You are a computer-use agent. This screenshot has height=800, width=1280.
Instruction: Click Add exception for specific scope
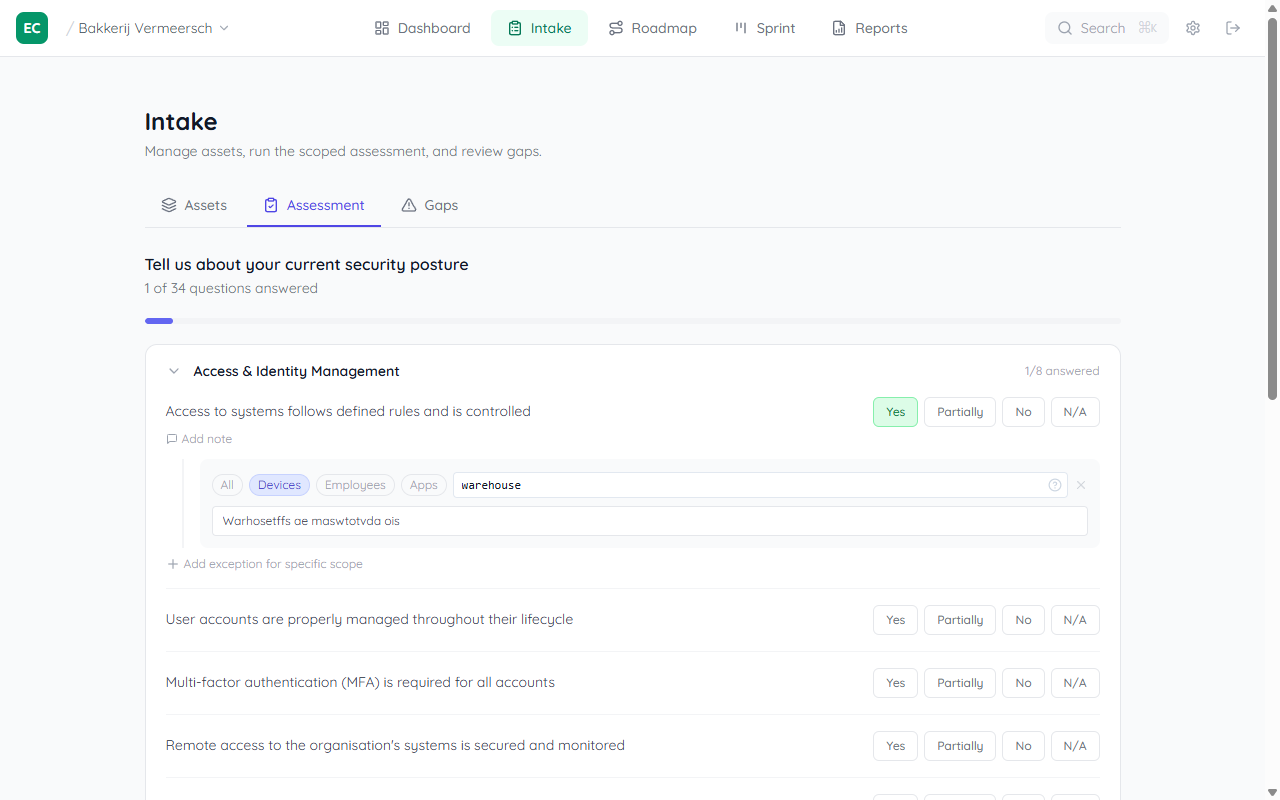tap(265, 563)
